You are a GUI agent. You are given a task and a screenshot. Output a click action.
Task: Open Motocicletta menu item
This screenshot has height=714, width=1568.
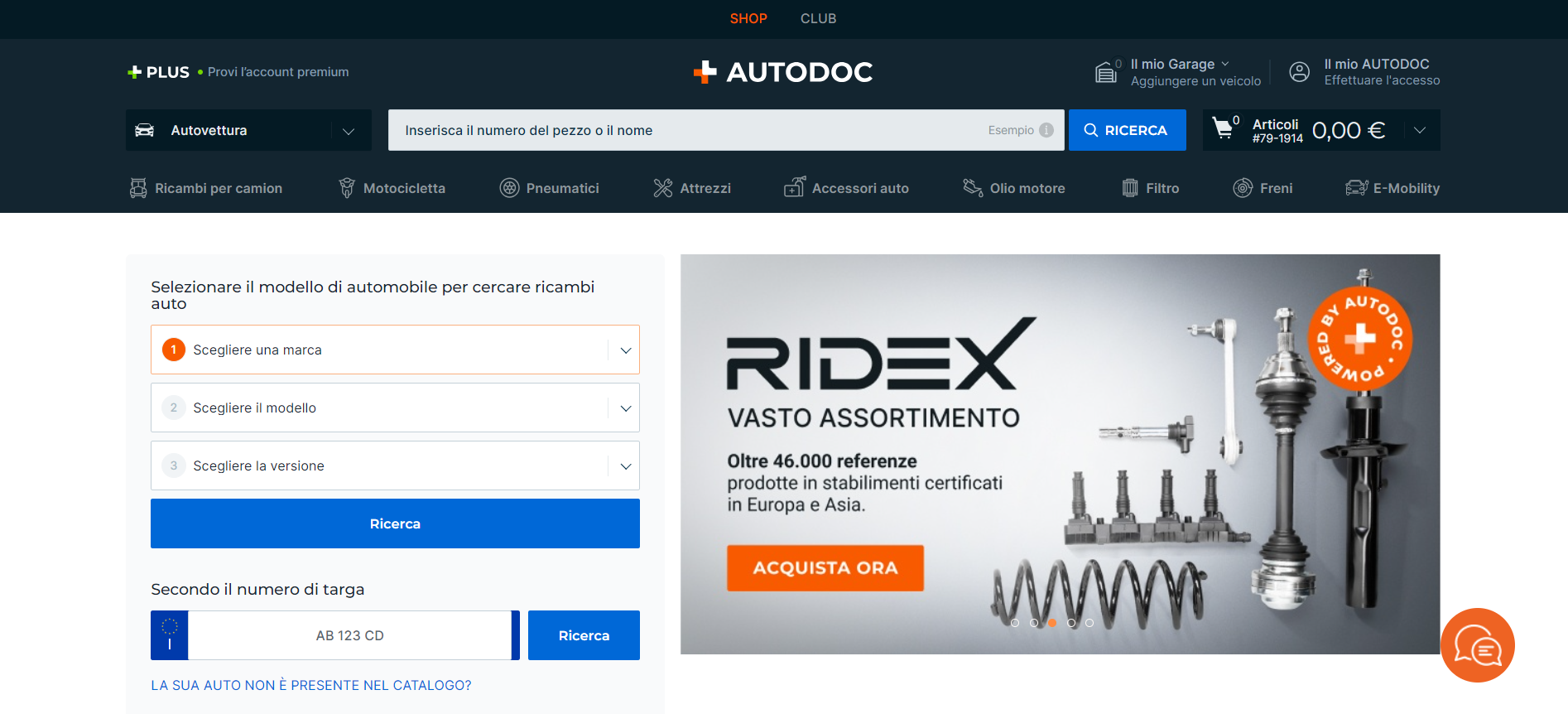click(x=392, y=188)
